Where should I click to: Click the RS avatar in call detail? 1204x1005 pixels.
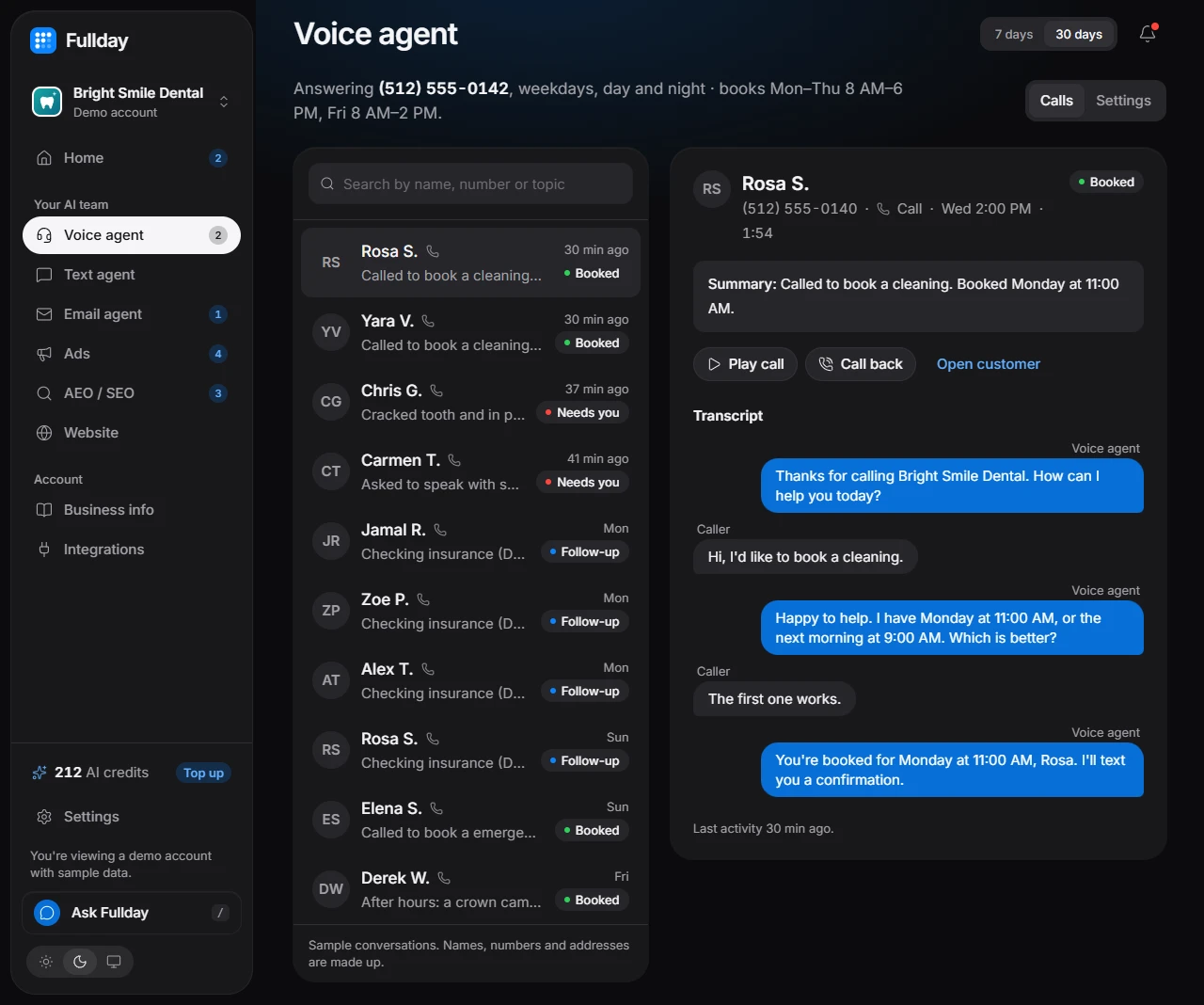(712, 189)
